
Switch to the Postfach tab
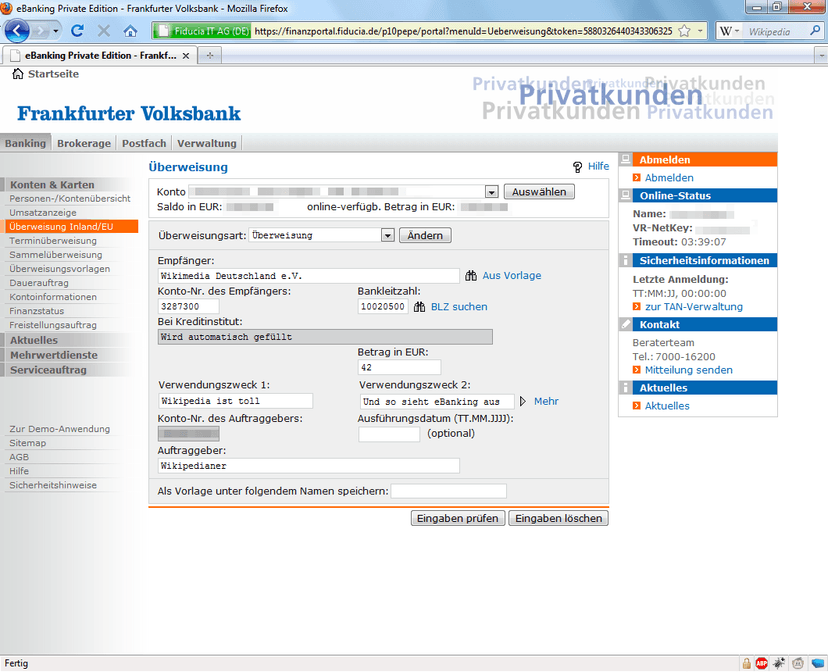(x=144, y=143)
